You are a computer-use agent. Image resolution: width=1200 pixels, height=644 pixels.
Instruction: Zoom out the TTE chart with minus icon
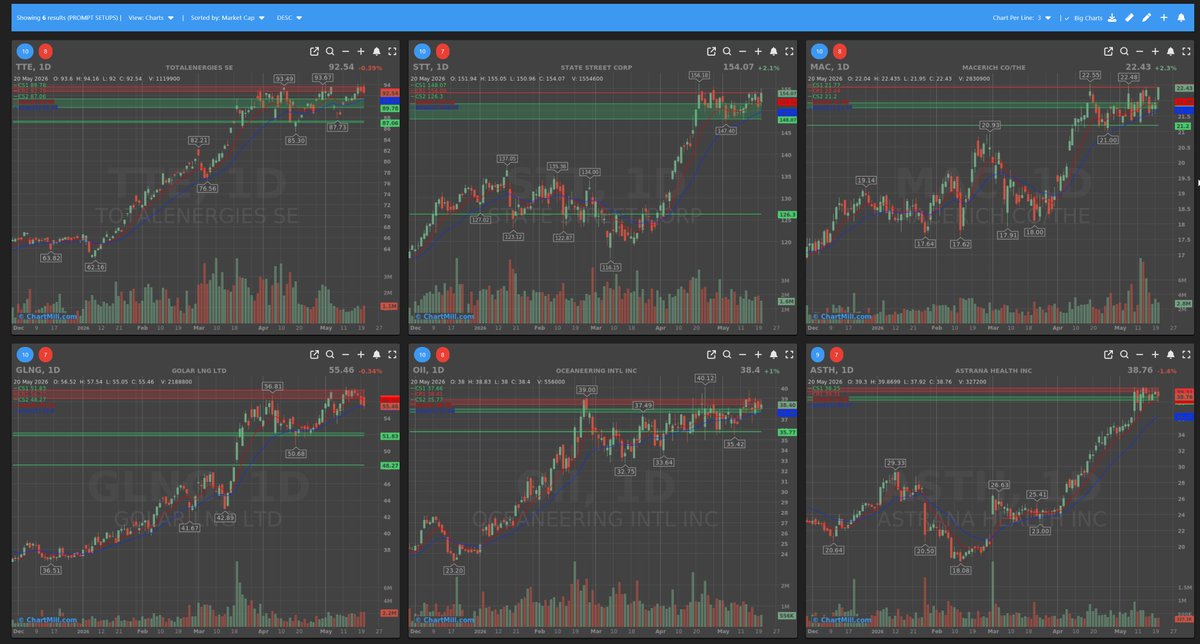tap(345, 51)
